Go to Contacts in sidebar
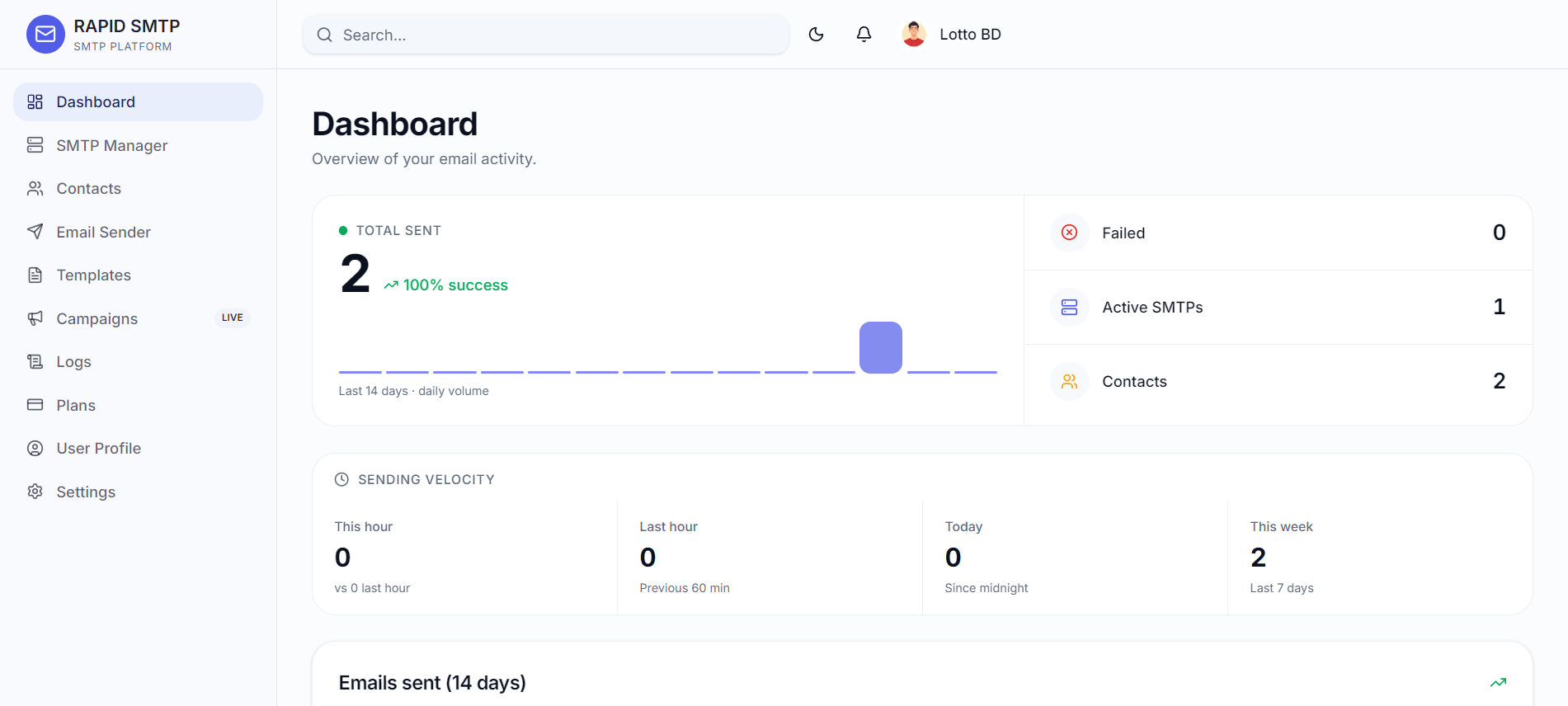Image resolution: width=1568 pixels, height=706 pixels. [x=138, y=188]
